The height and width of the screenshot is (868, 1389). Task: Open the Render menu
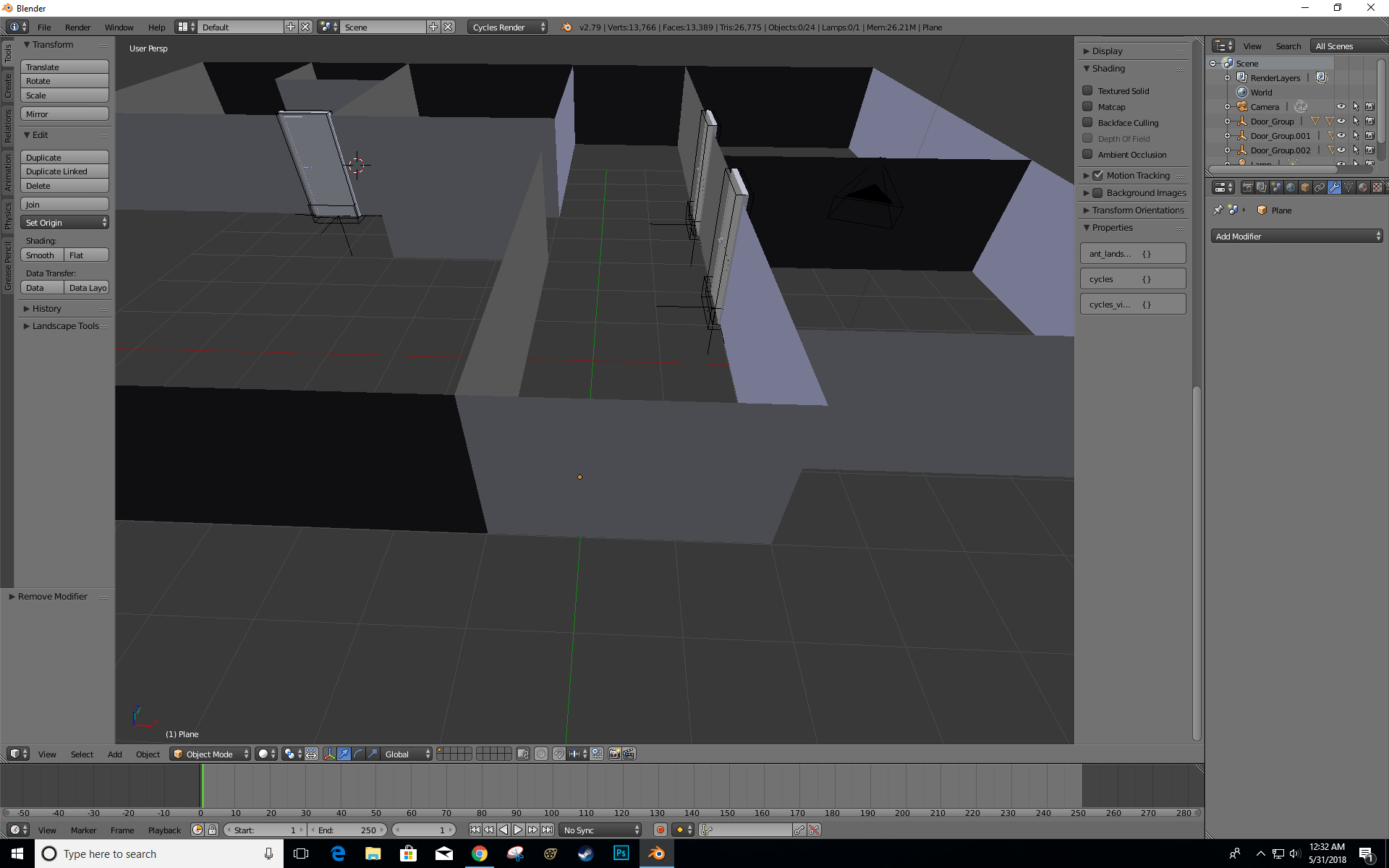(x=77, y=27)
